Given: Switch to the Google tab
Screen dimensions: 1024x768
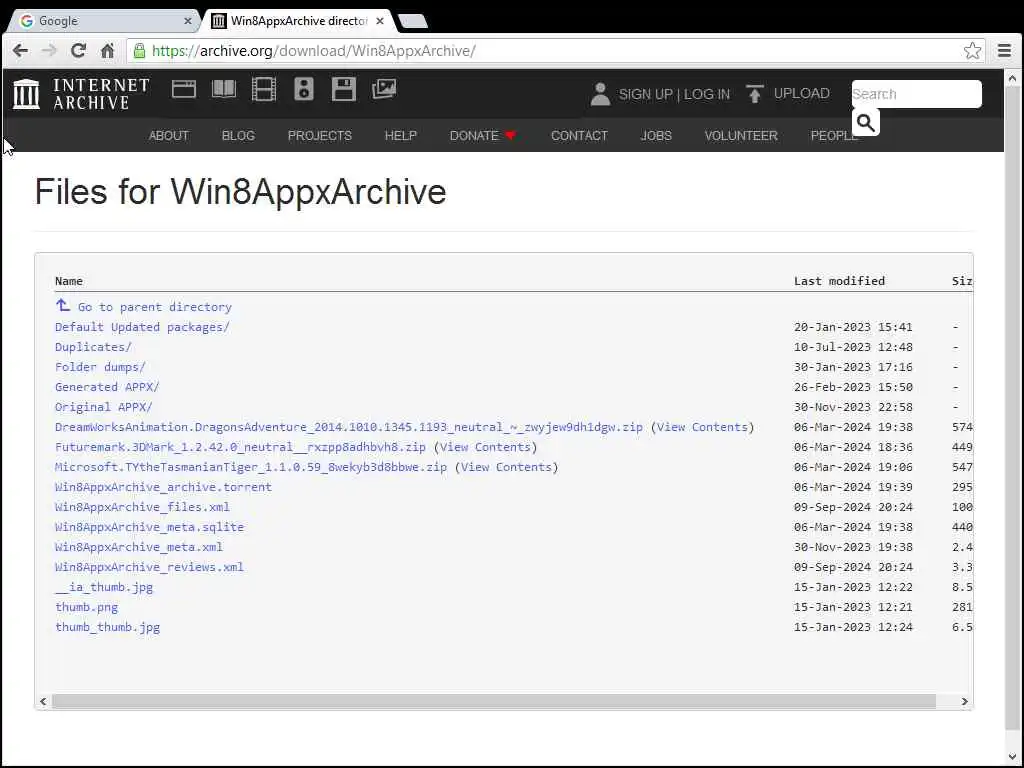Looking at the screenshot, I should (104, 21).
